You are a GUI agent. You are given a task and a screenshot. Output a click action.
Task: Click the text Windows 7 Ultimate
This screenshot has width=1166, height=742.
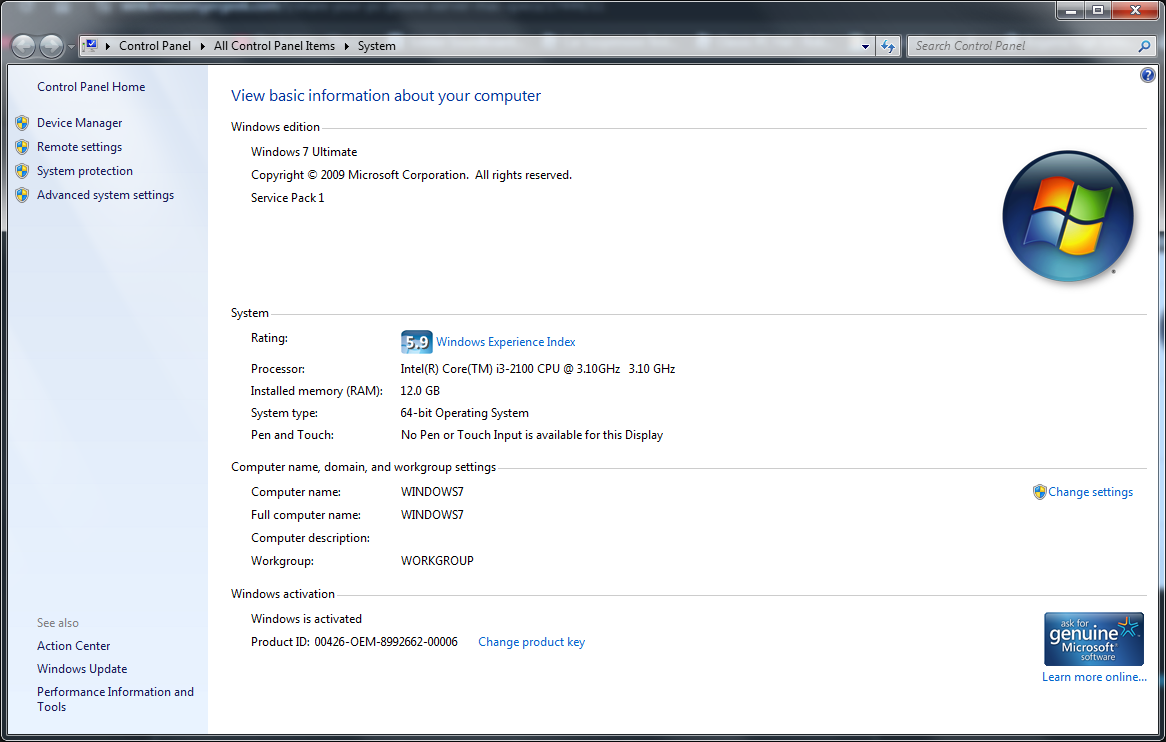pyautogui.click(x=304, y=152)
